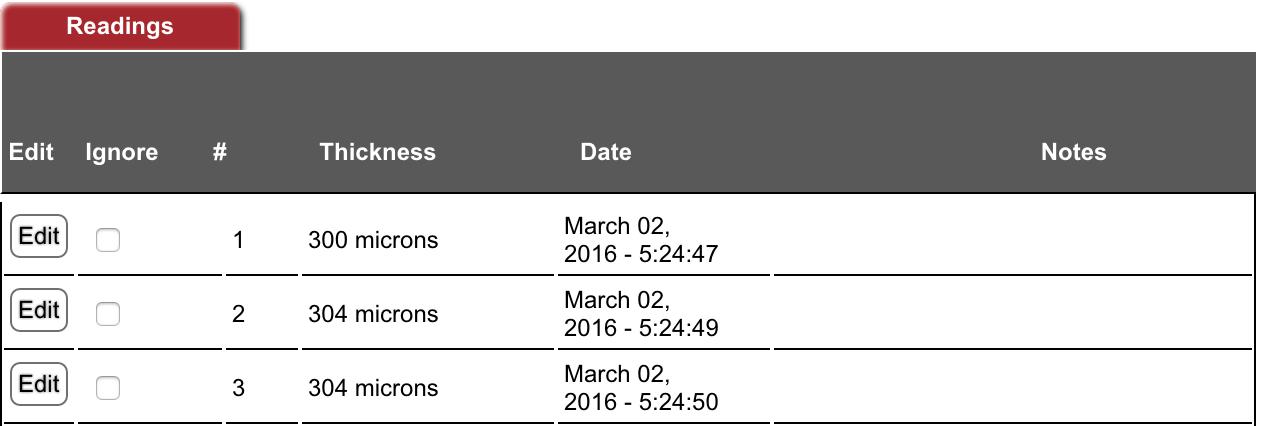The image size is (1262, 426).
Task: Click the Ignore column header
Action: (x=121, y=152)
